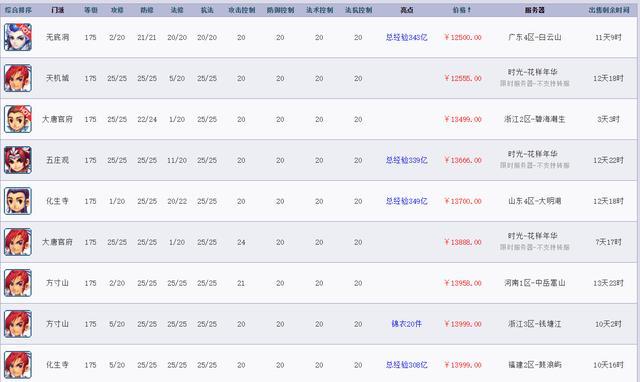Open the 五庄观 character avatar
This screenshot has height=382, width=640.
click(x=18, y=160)
